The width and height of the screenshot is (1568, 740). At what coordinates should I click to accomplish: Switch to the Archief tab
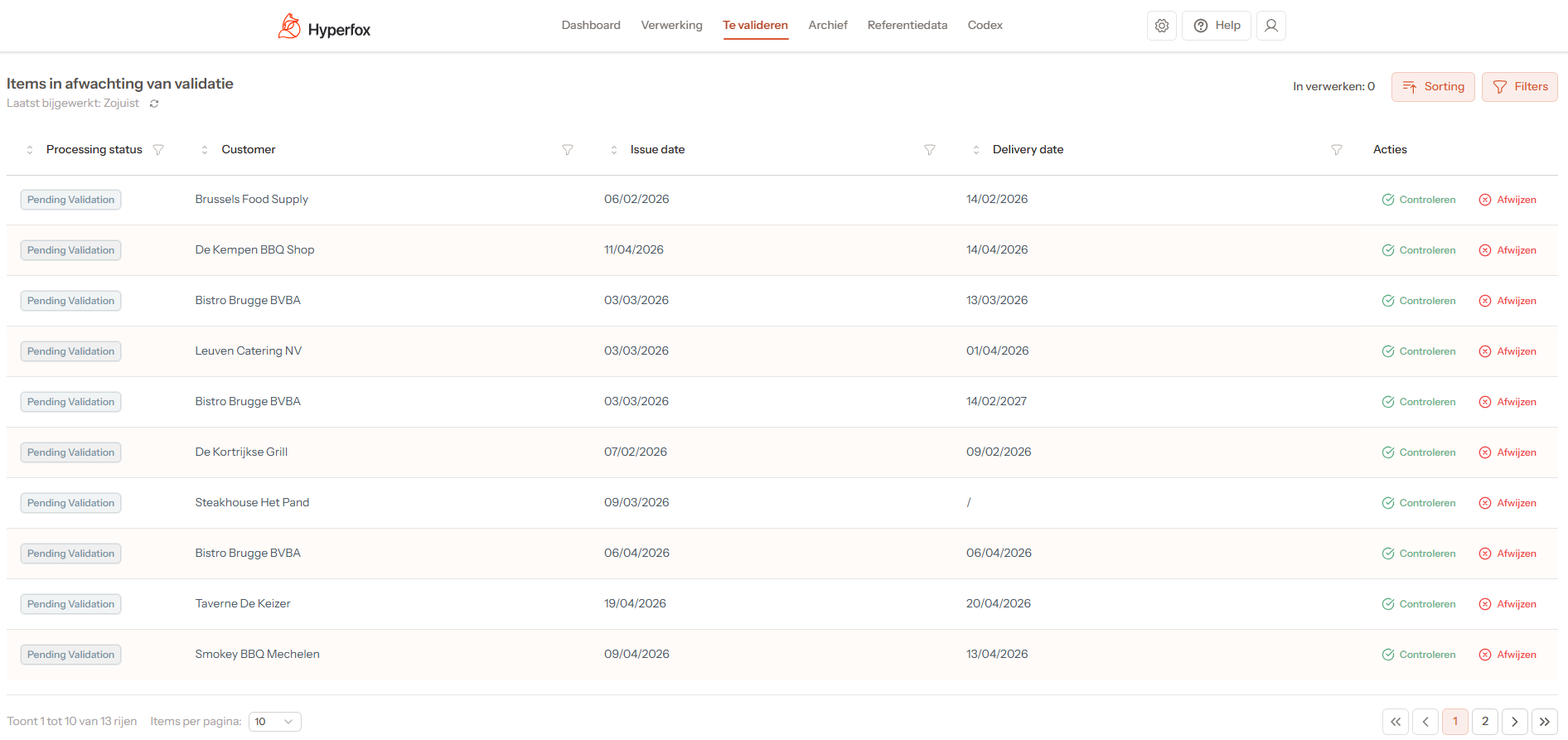pyautogui.click(x=827, y=25)
